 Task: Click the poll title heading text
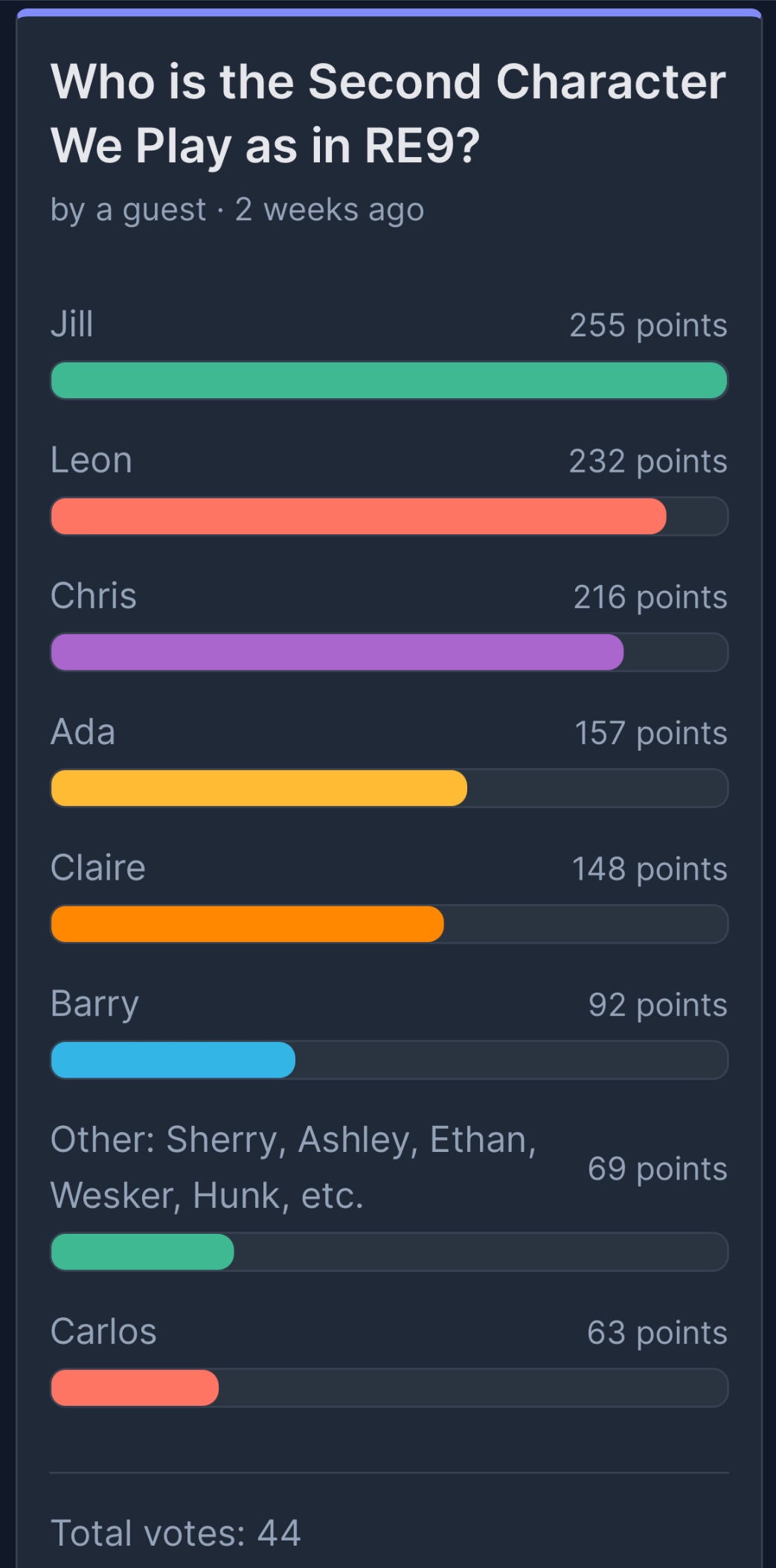pos(388,113)
